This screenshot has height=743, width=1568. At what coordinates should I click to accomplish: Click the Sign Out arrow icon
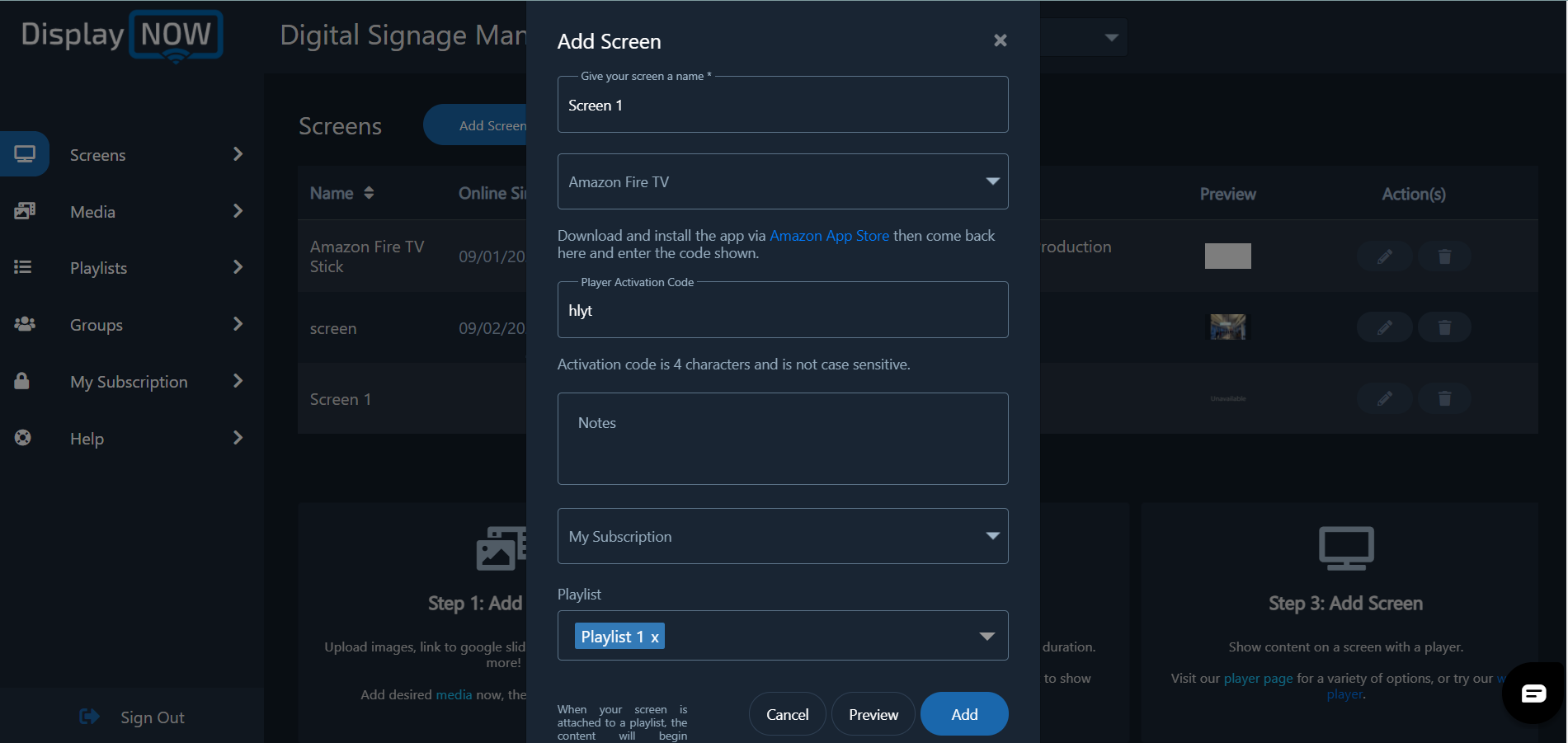click(89, 716)
